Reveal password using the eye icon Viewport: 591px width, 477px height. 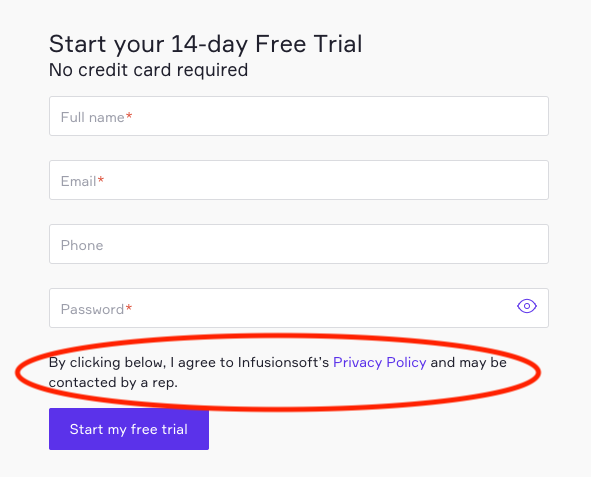point(527,306)
